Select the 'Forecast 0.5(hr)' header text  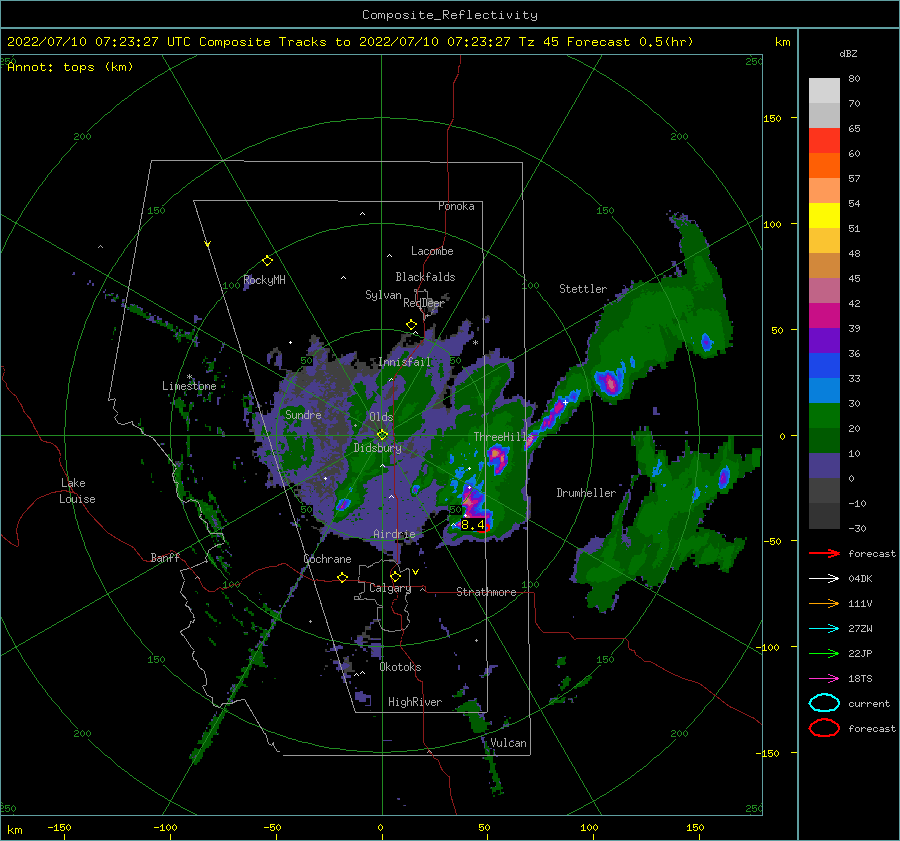point(630,42)
